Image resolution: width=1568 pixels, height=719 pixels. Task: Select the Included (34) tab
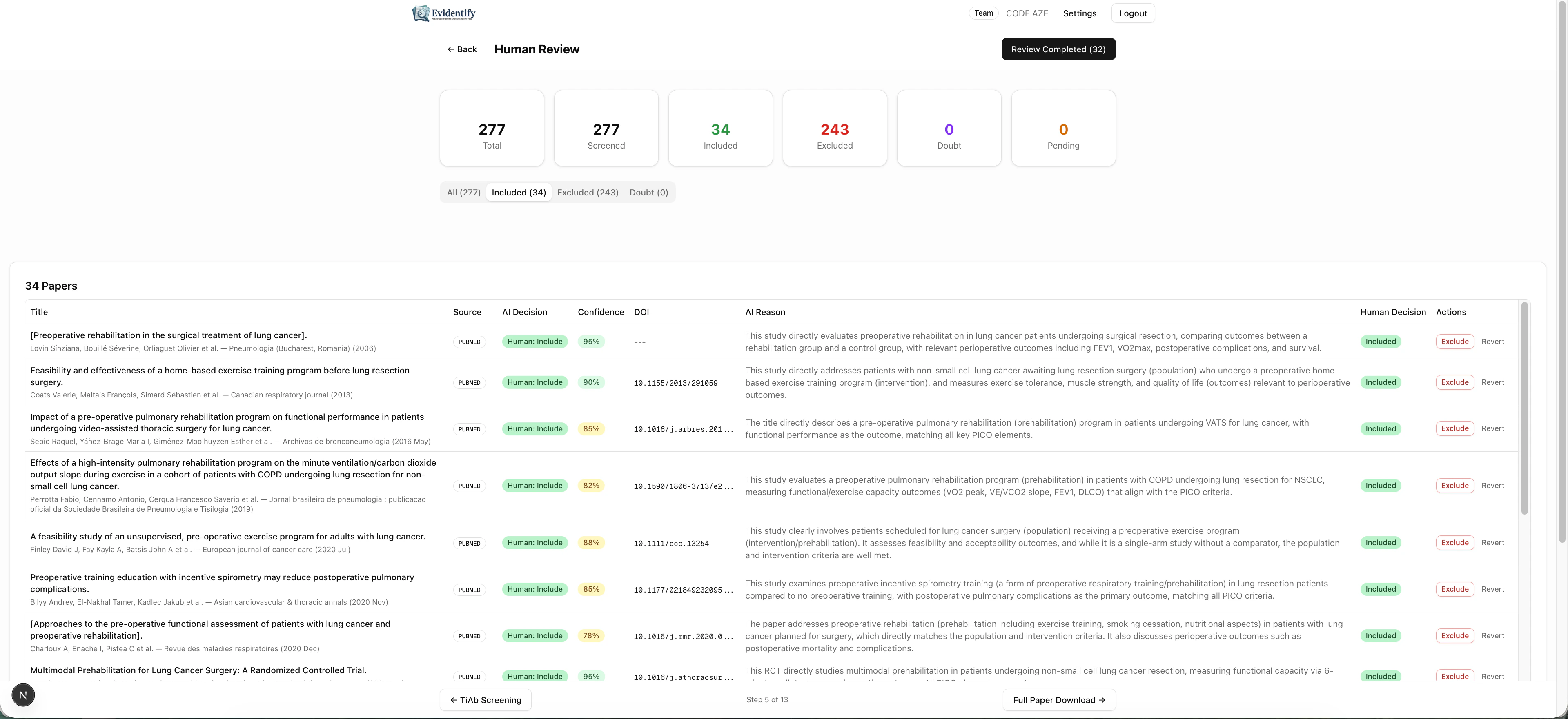pyautogui.click(x=519, y=192)
